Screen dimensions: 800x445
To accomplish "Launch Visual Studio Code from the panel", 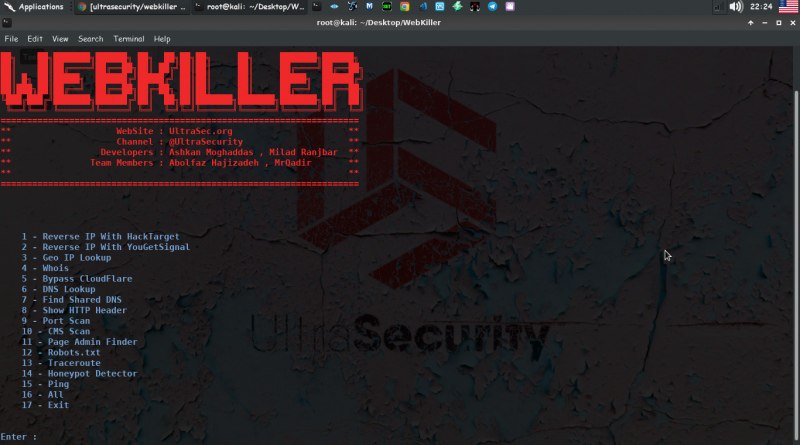I will [423, 7].
